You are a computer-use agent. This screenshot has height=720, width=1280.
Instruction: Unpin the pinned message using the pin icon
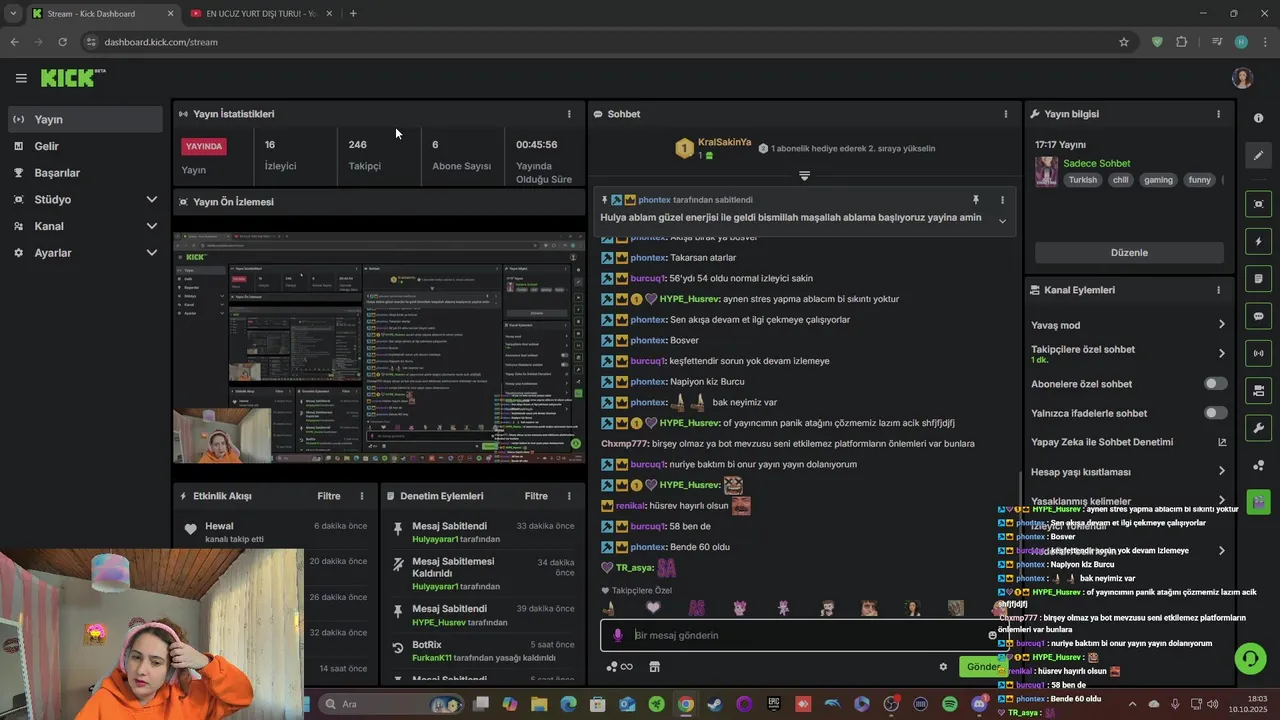(x=976, y=200)
